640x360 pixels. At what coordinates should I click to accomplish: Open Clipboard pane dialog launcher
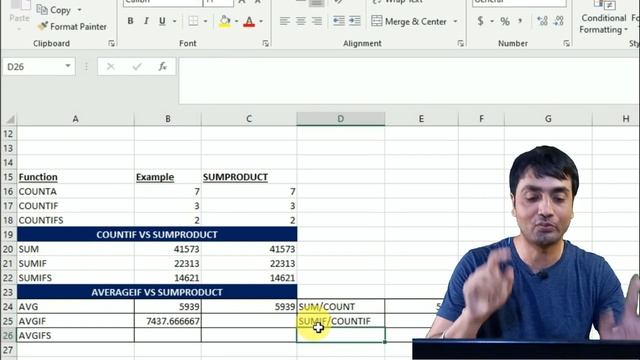(111, 43)
